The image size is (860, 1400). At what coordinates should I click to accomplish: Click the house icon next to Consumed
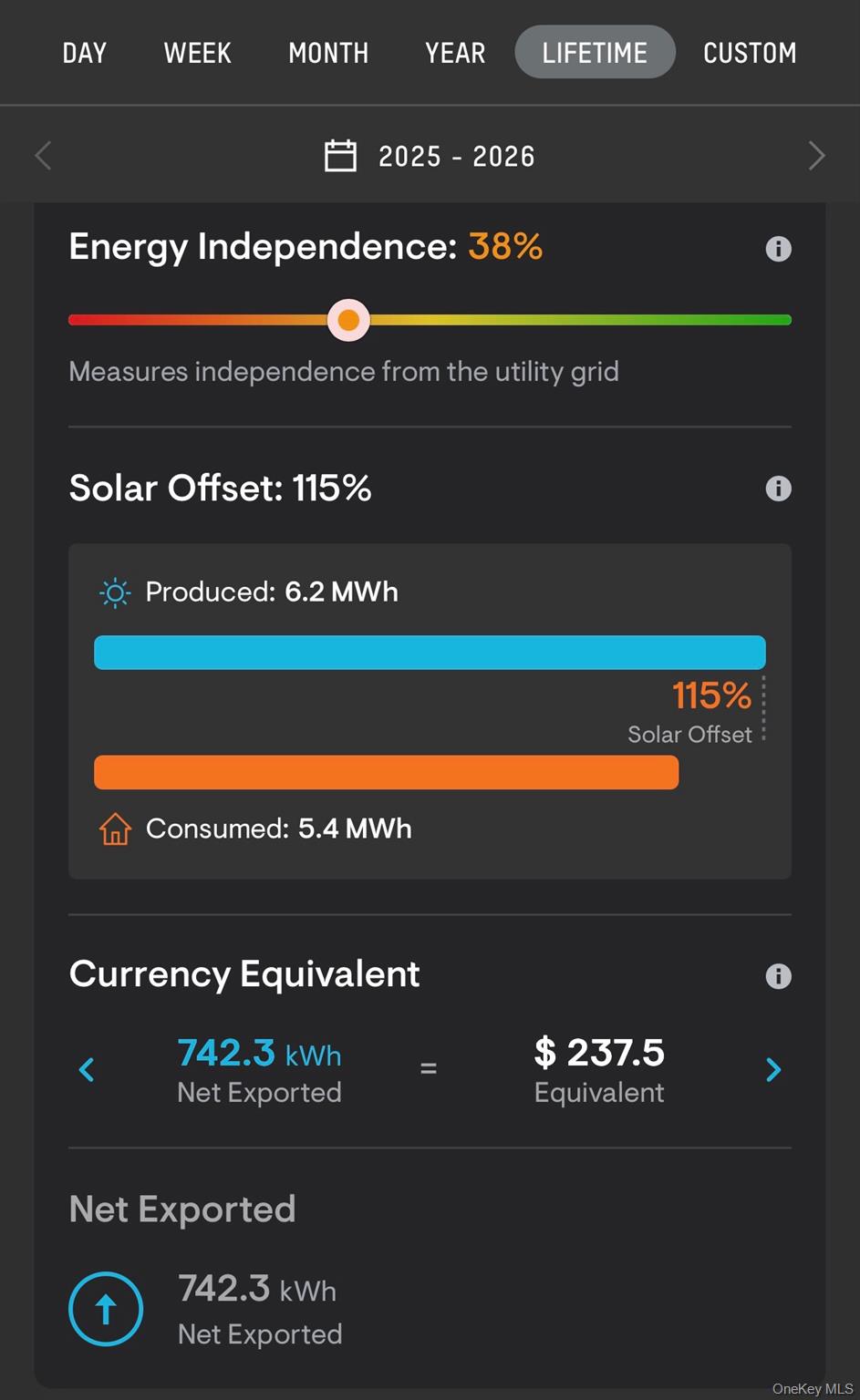(115, 829)
